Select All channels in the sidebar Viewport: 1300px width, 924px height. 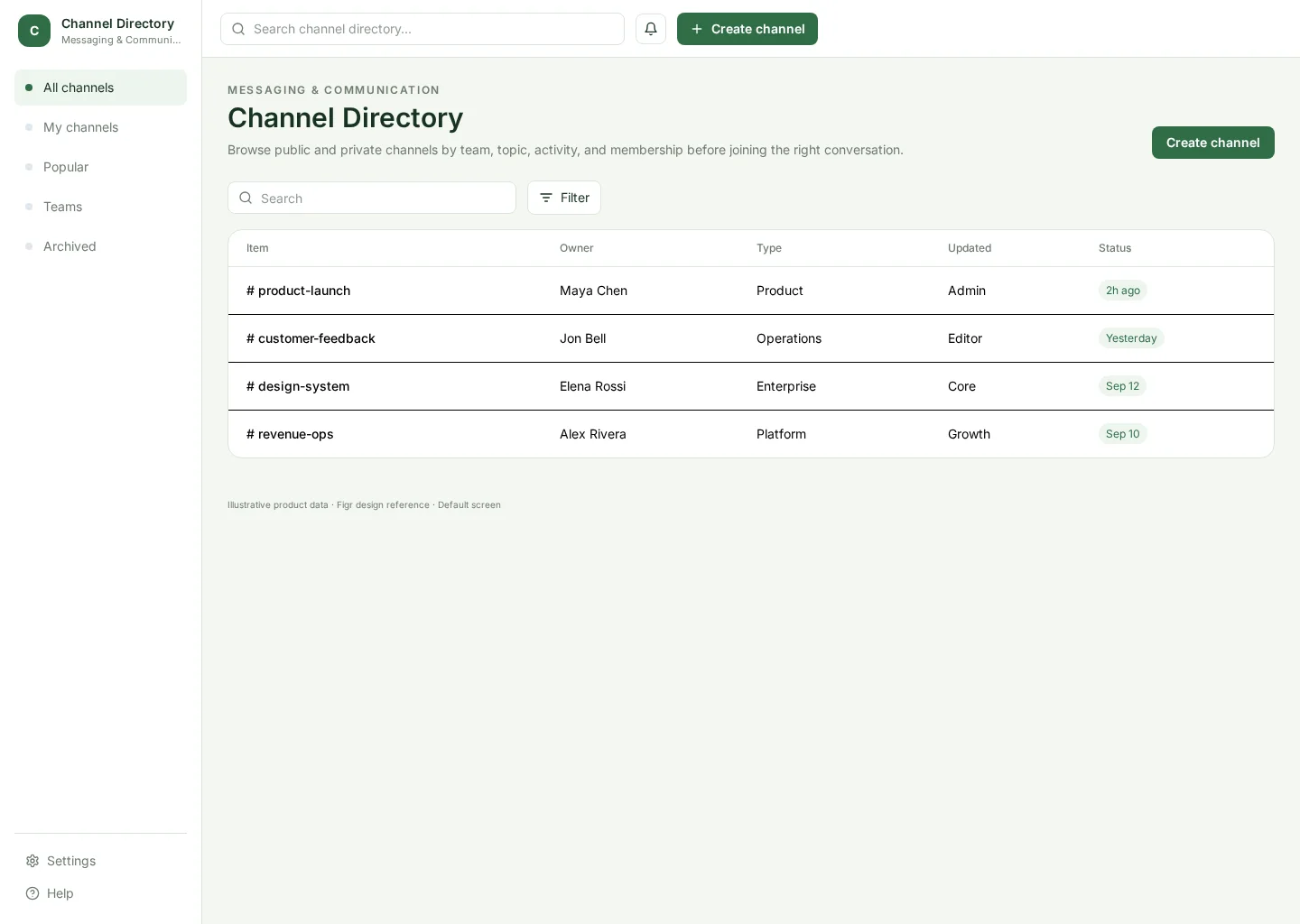[x=100, y=88]
